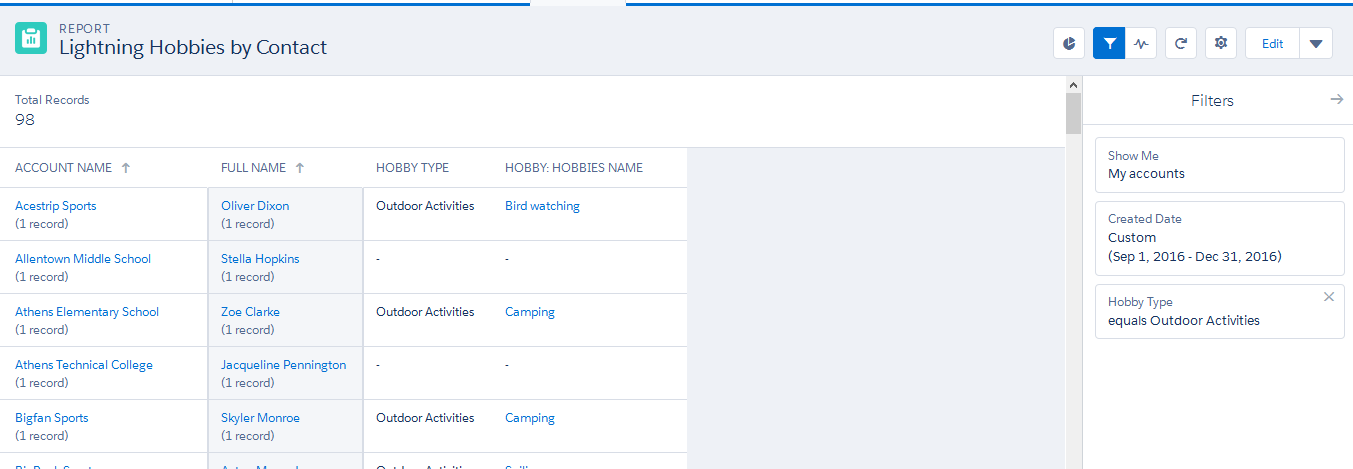The width and height of the screenshot is (1353, 469).
Task: Open the dropdown arrow next to Edit
Action: coord(1316,43)
